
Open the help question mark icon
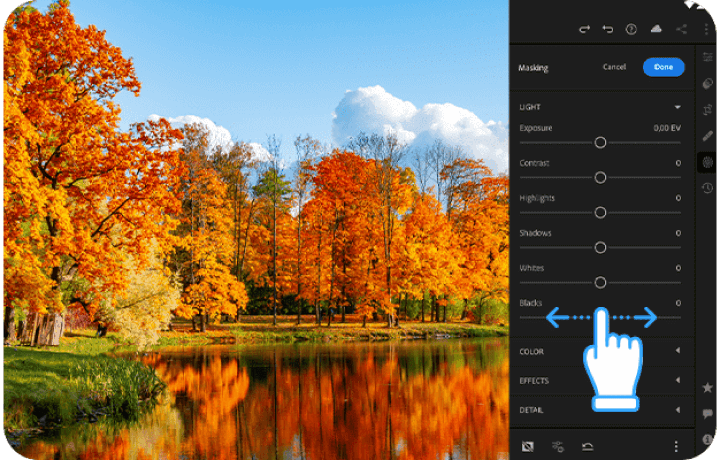(x=632, y=29)
